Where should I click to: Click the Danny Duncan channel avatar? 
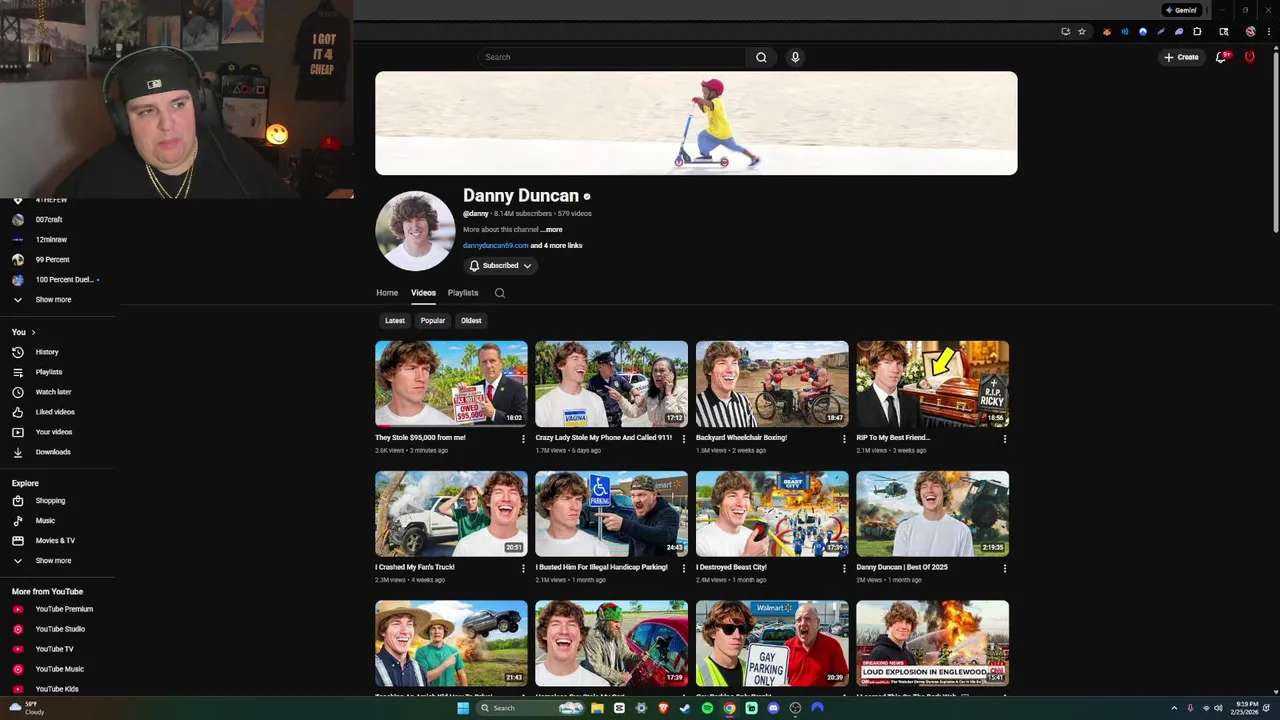click(x=415, y=231)
